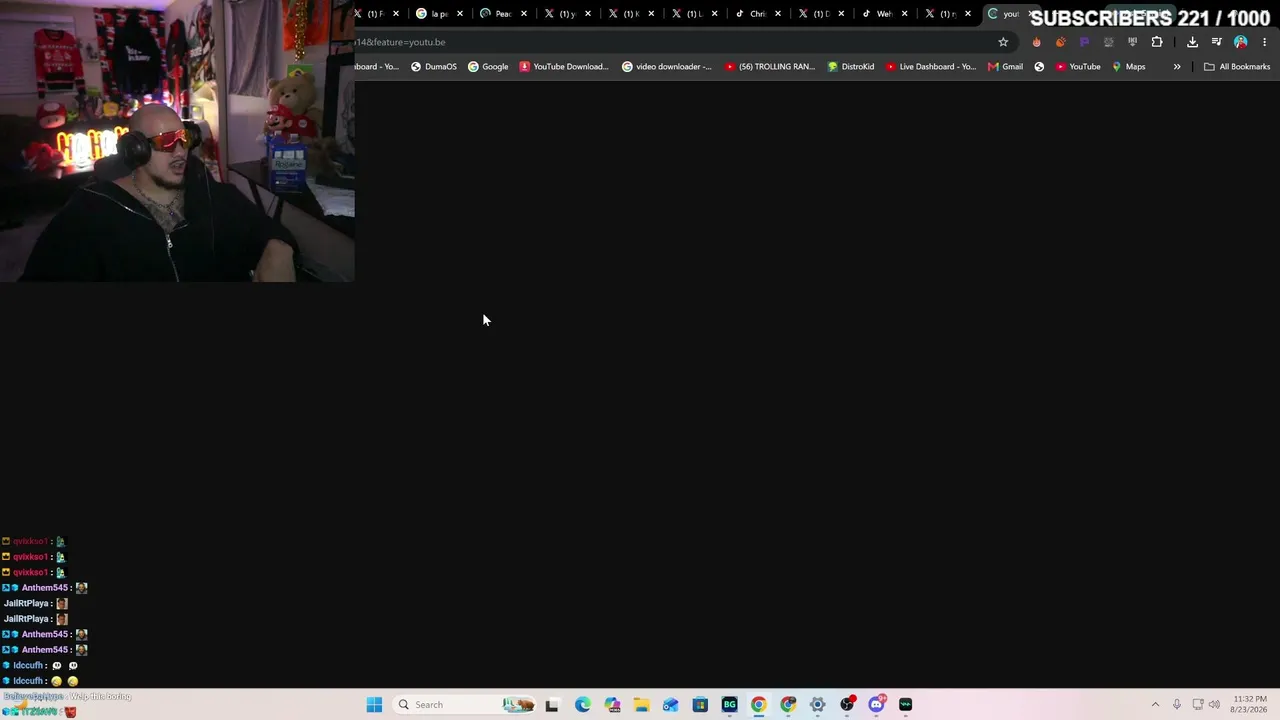Open network status tray icon
The width and height of the screenshot is (1280, 720).
coord(1197,705)
